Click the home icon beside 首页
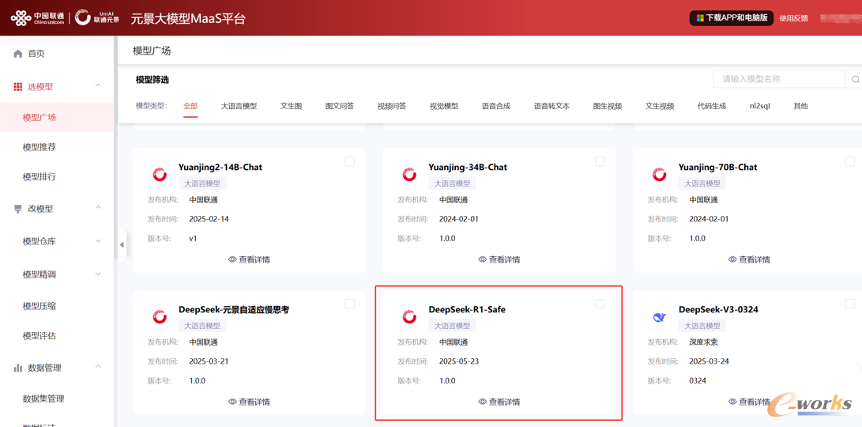Image resolution: width=862 pixels, height=427 pixels. (x=18, y=54)
